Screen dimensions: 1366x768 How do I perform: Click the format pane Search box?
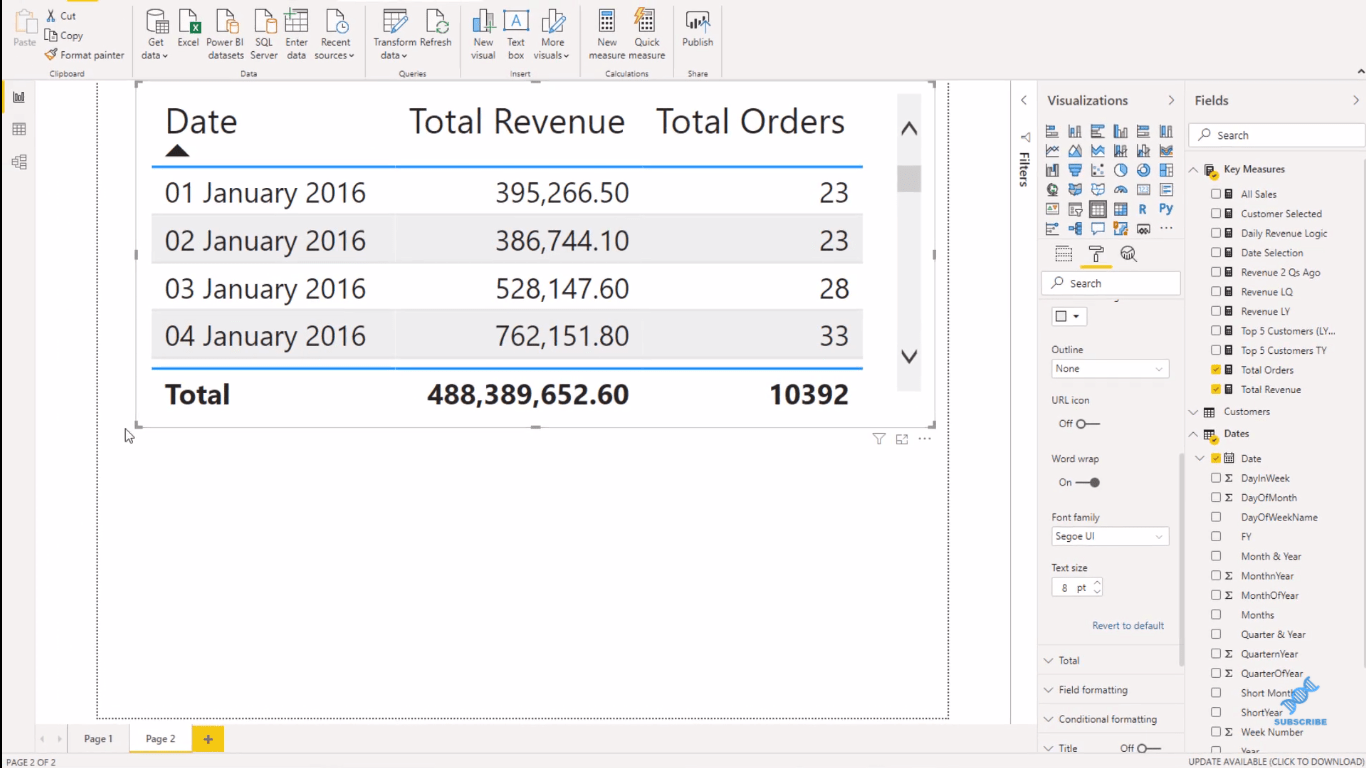pos(1110,283)
